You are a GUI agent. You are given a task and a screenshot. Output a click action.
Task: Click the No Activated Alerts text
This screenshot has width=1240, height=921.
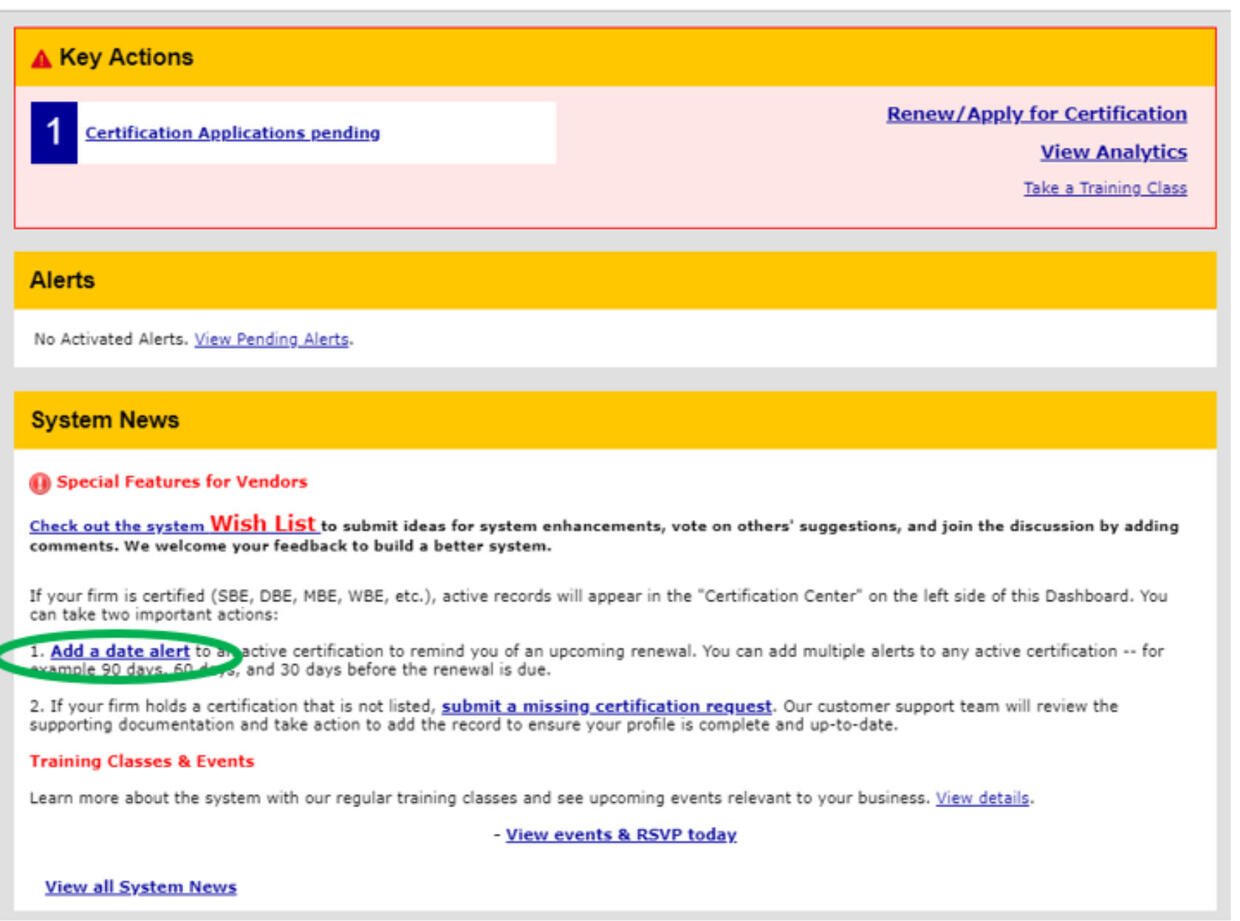111,339
